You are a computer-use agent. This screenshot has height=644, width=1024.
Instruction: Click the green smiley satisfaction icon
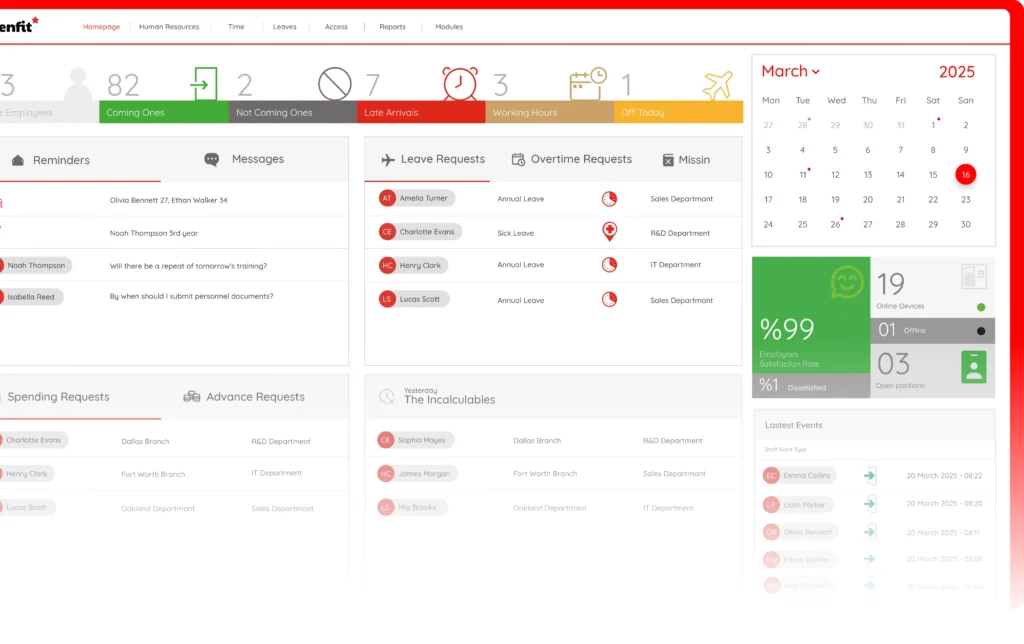click(847, 283)
